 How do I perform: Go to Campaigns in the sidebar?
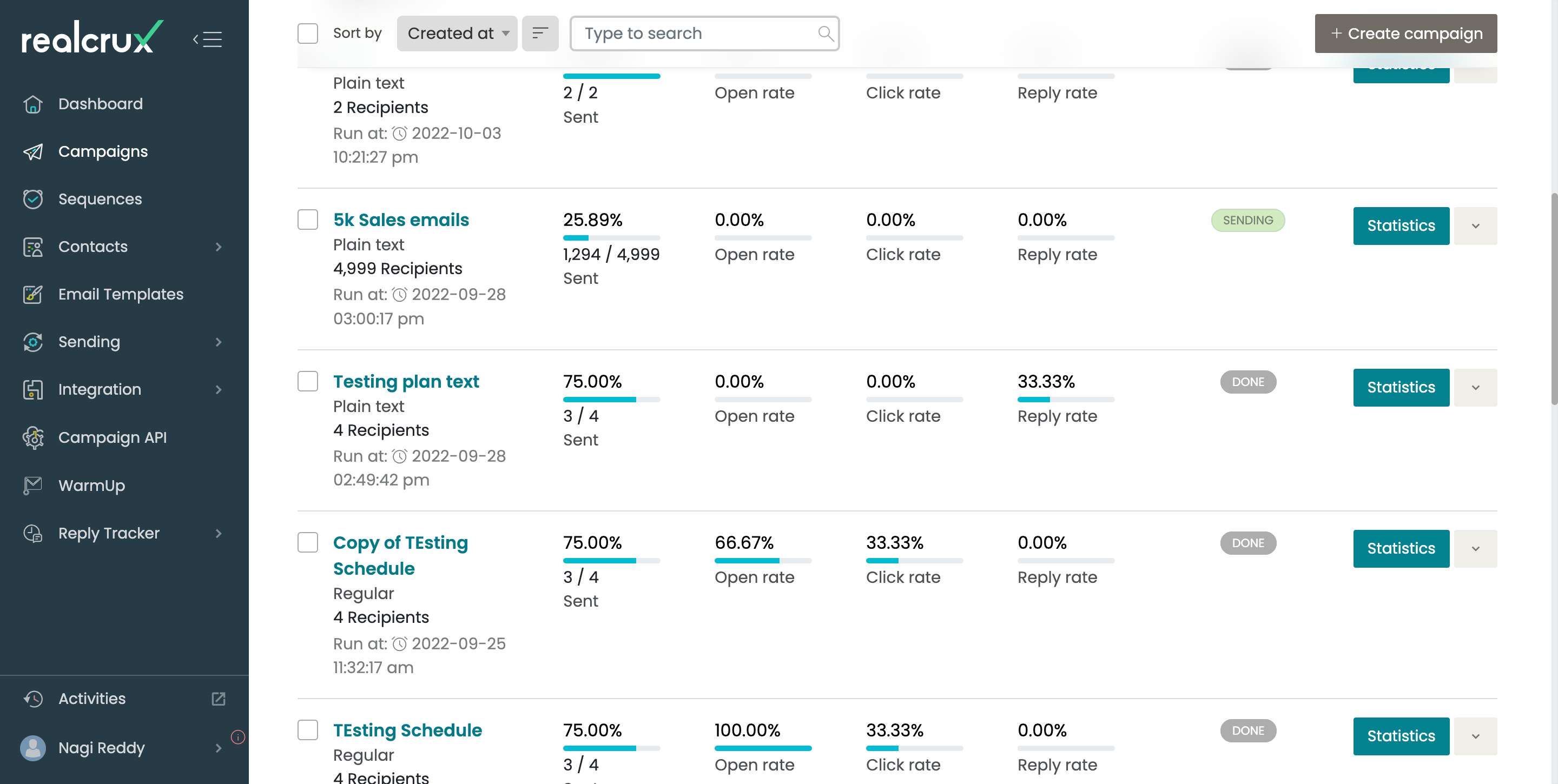point(103,152)
